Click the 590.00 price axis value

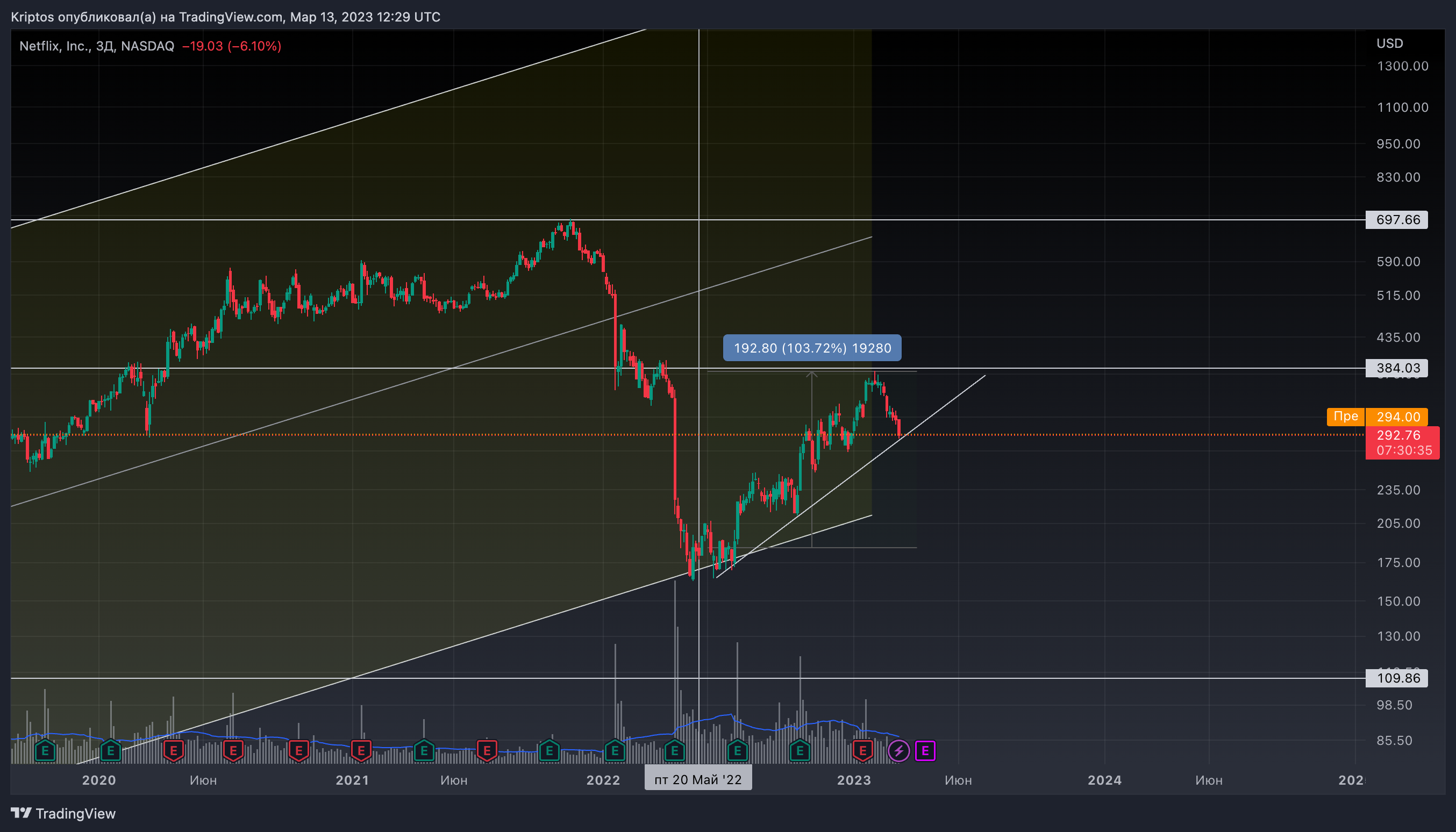1398,262
